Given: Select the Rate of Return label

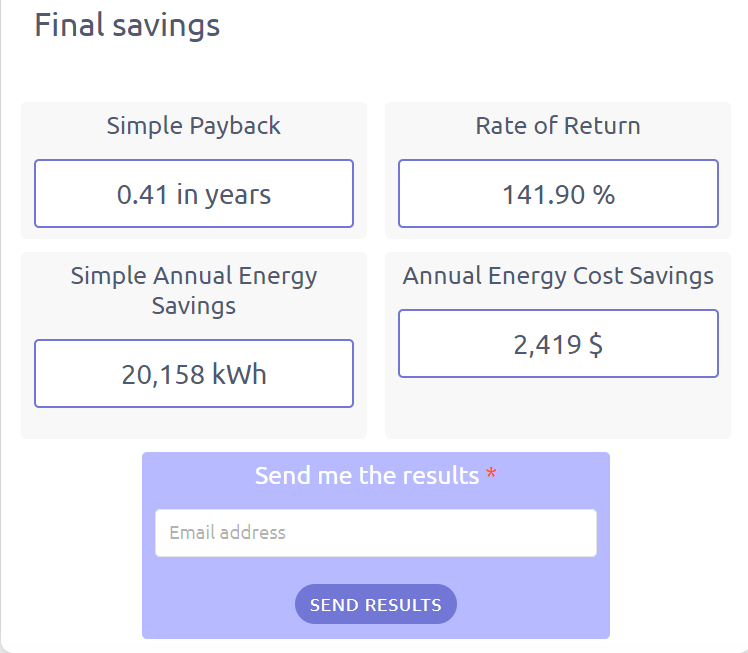Looking at the screenshot, I should [558, 126].
